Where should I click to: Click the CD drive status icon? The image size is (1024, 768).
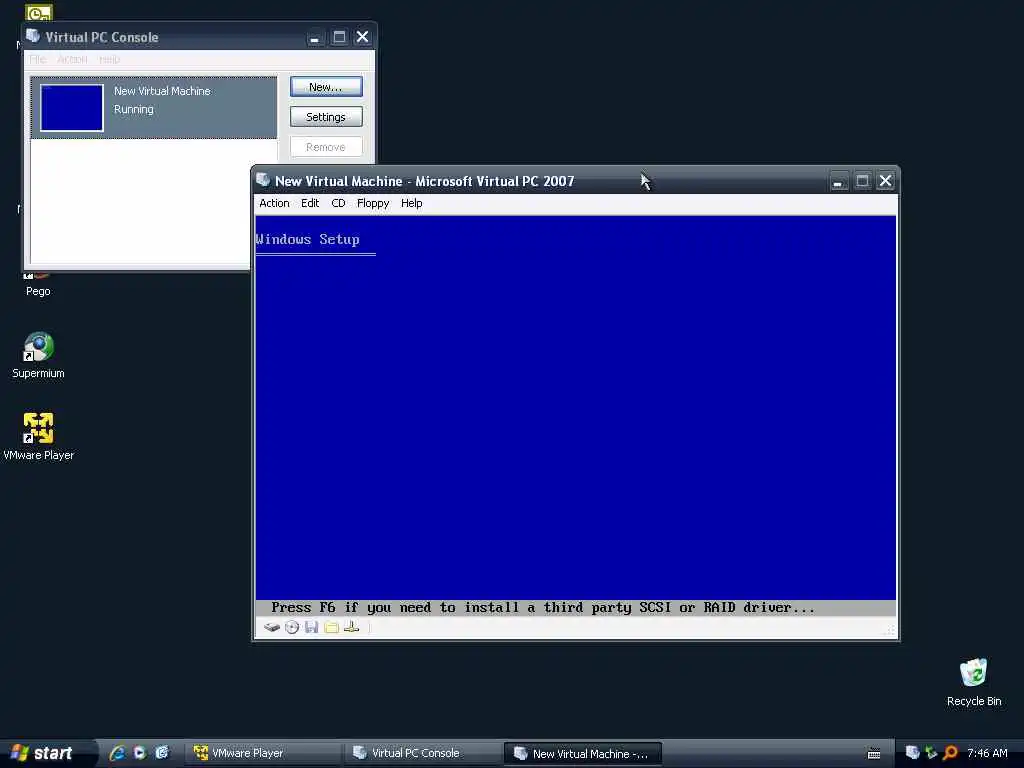(x=292, y=628)
